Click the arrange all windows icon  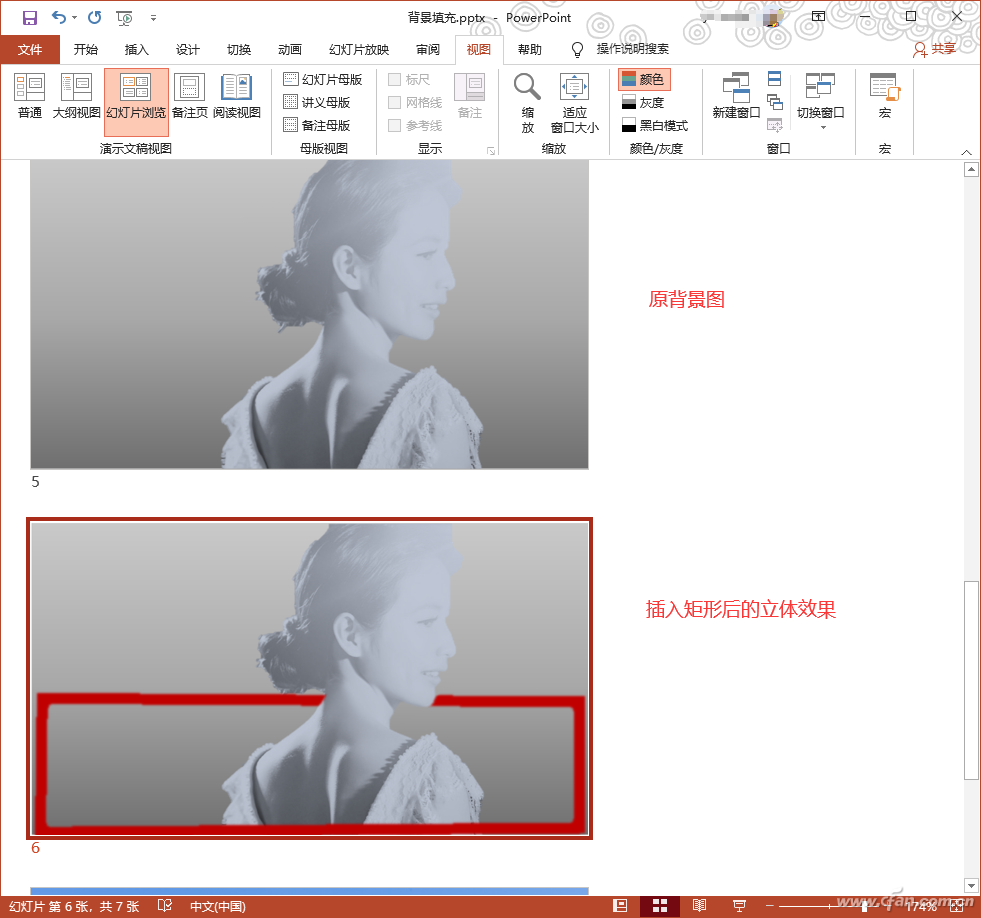tap(775, 79)
